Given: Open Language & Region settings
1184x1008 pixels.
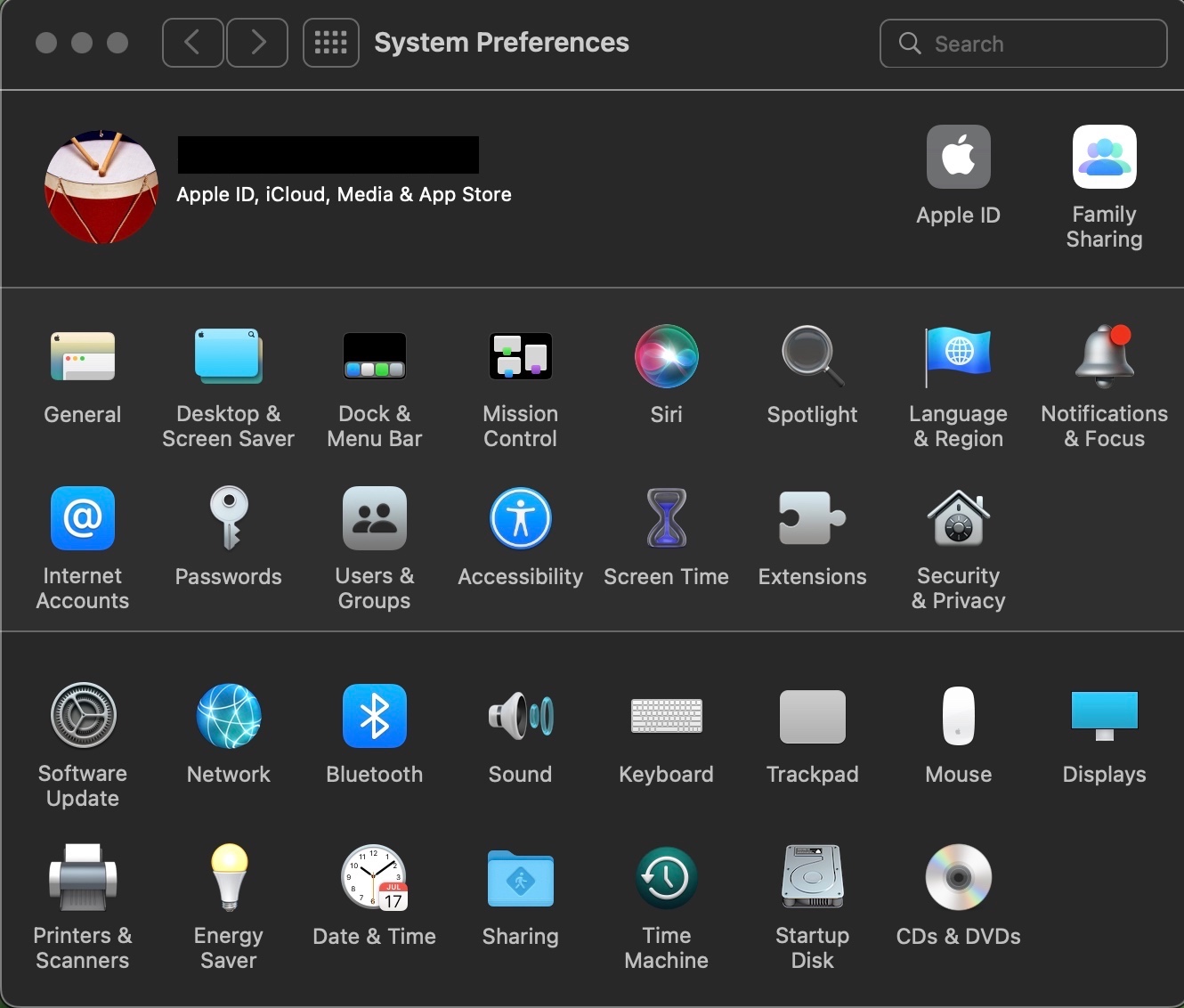Looking at the screenshot, I should [959, 357].
